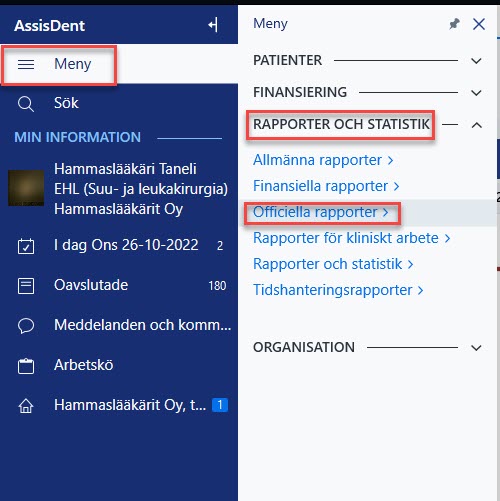Collapse RAPPORTER OCH STATISTIK section chevron

coord(477,125)
